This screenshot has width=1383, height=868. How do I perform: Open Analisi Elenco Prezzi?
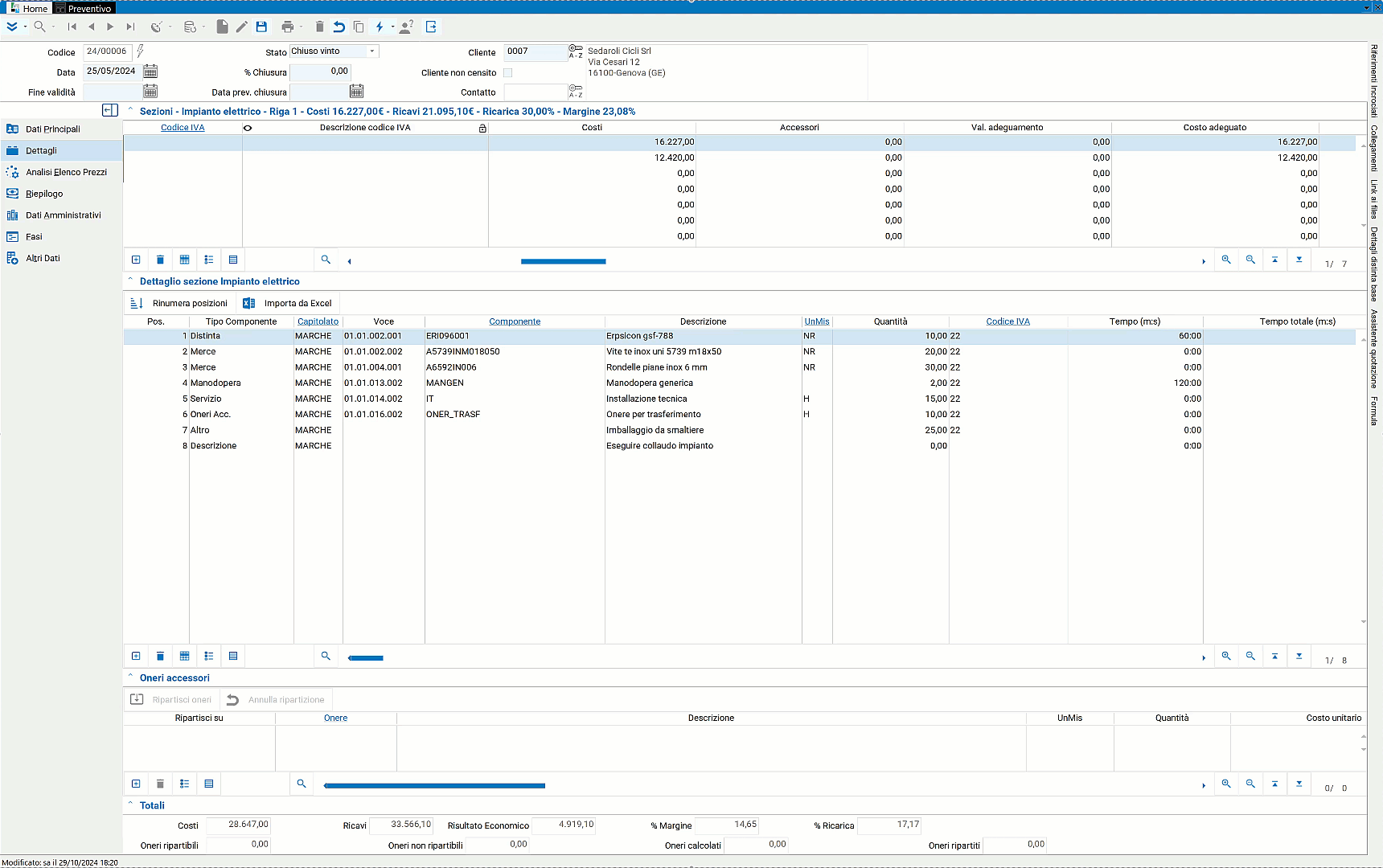(61, 172)
